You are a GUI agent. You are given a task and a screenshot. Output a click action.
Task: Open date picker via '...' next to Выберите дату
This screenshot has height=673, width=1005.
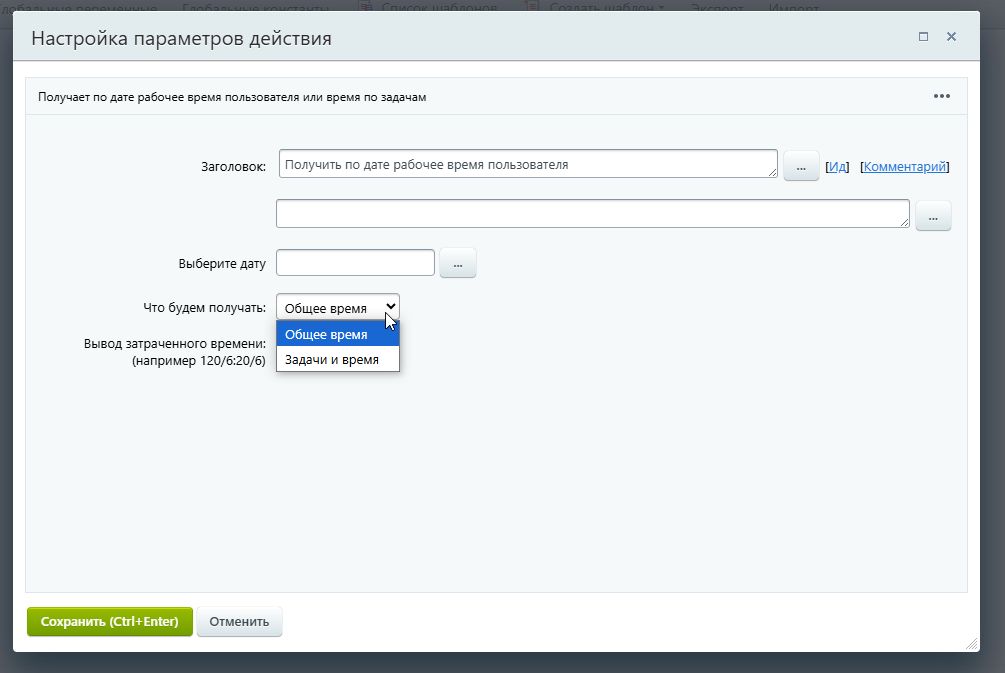tap(457, 262)
